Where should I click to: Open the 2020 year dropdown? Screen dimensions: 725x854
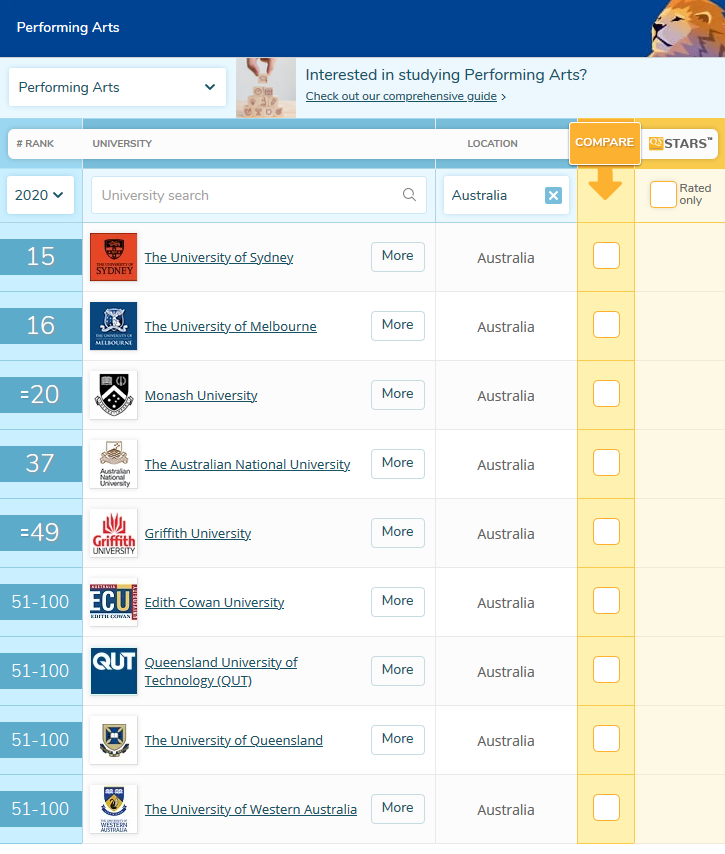tap(40, 195)
